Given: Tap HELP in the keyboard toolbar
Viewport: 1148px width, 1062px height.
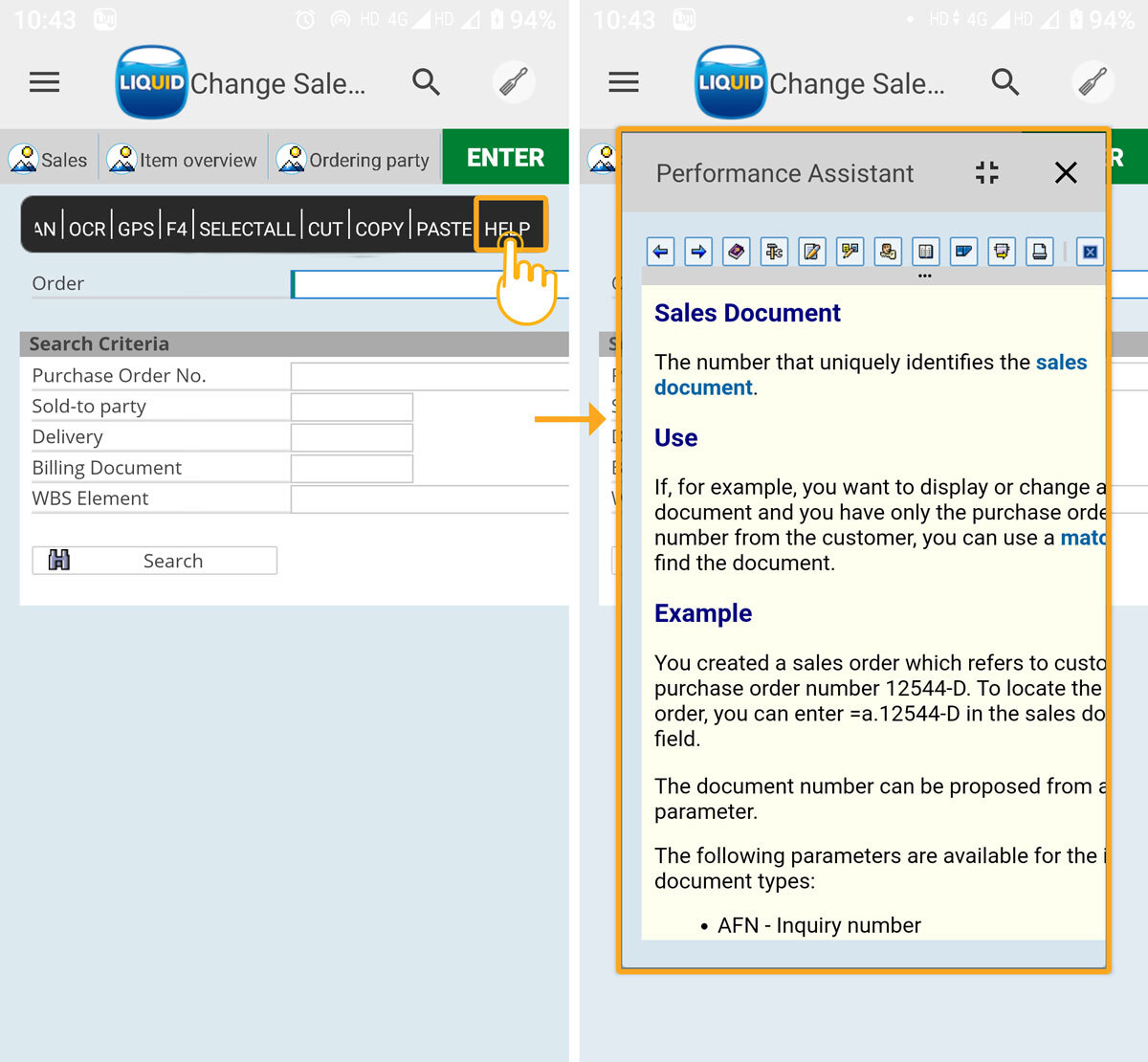Looking at the screenshot, I should pyautogui.click(x=507, y=229).
